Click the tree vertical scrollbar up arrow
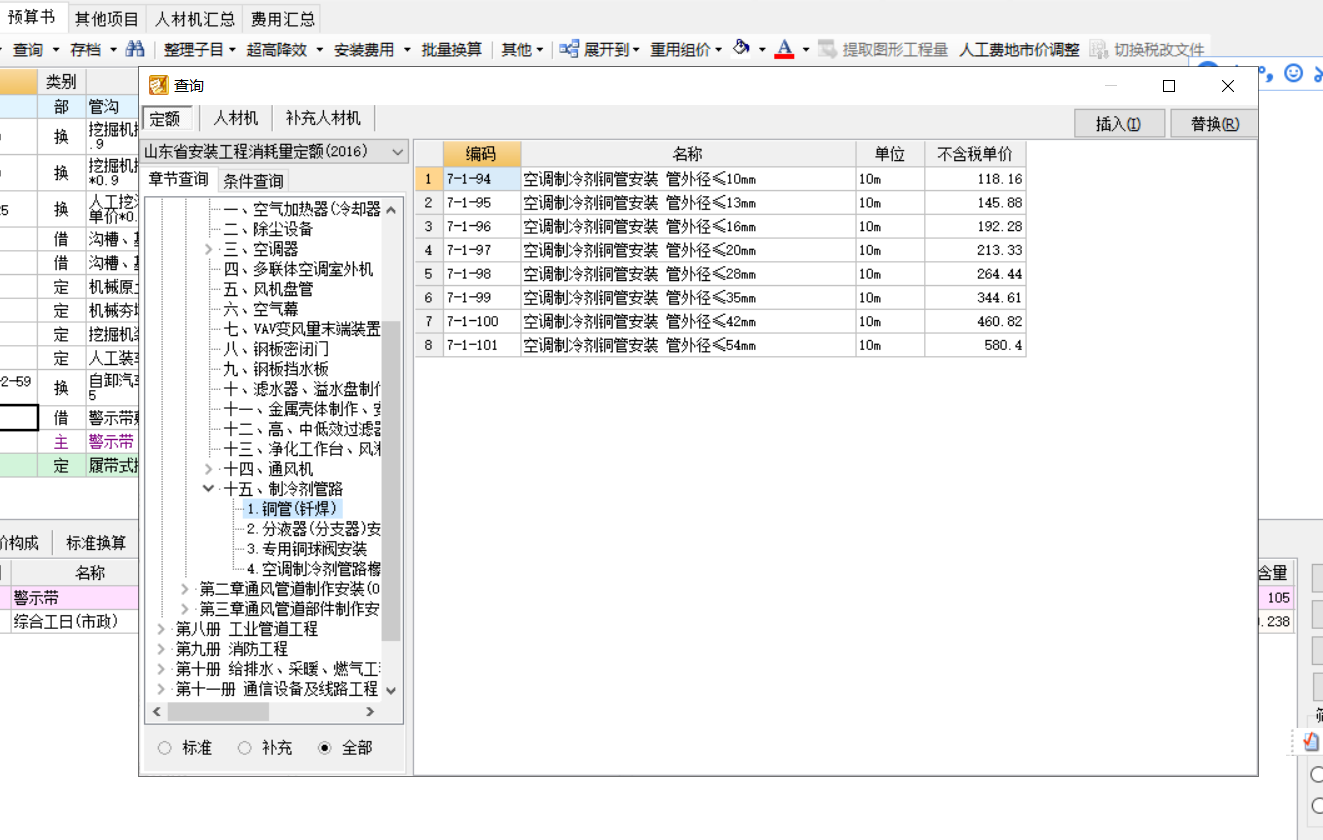 pyautogui.click(x=391, y=208)
